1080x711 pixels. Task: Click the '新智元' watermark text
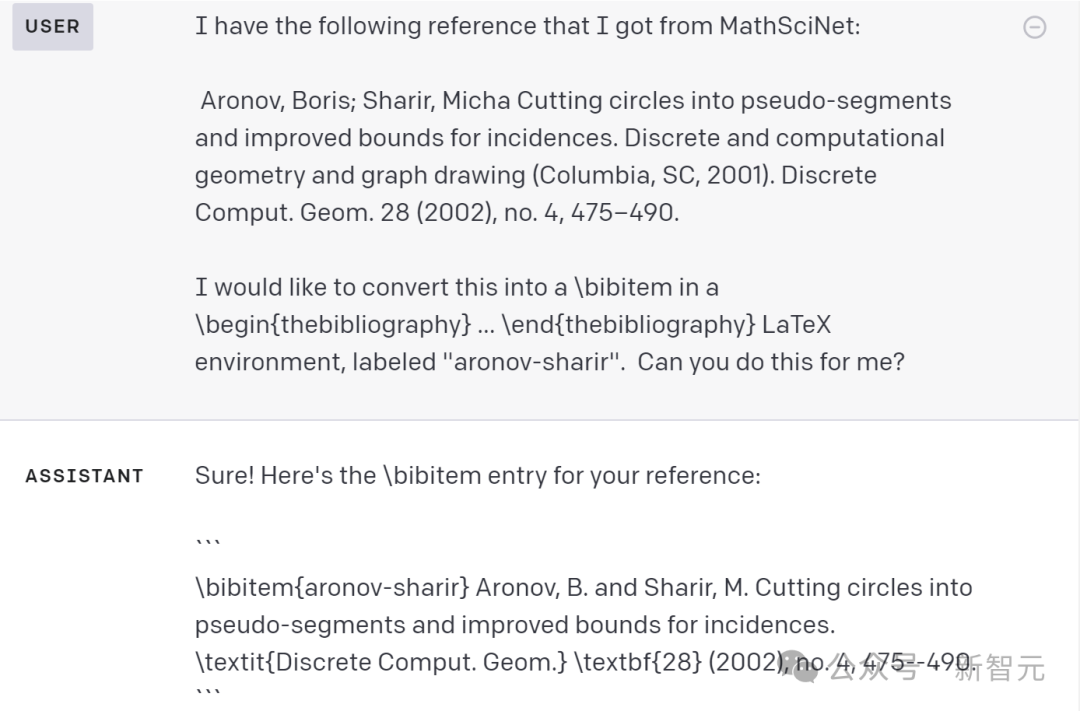pos(999,668)
